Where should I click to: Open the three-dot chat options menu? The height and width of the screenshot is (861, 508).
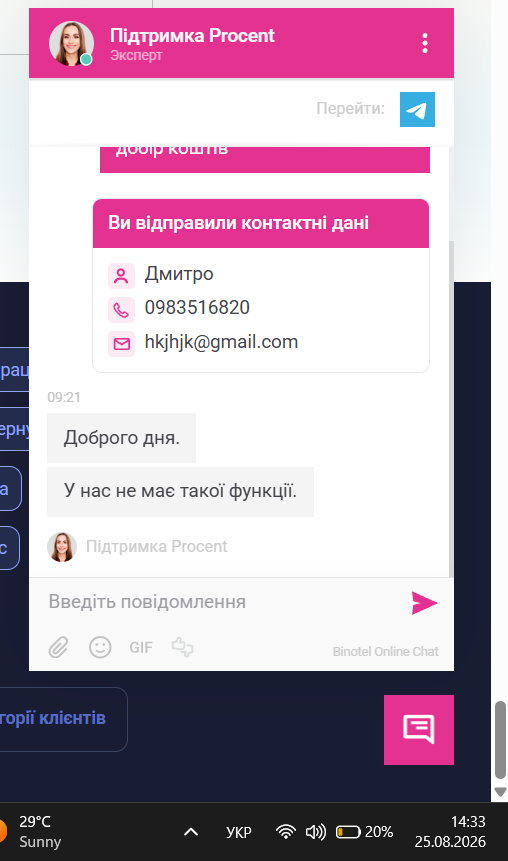pos(425,43)
